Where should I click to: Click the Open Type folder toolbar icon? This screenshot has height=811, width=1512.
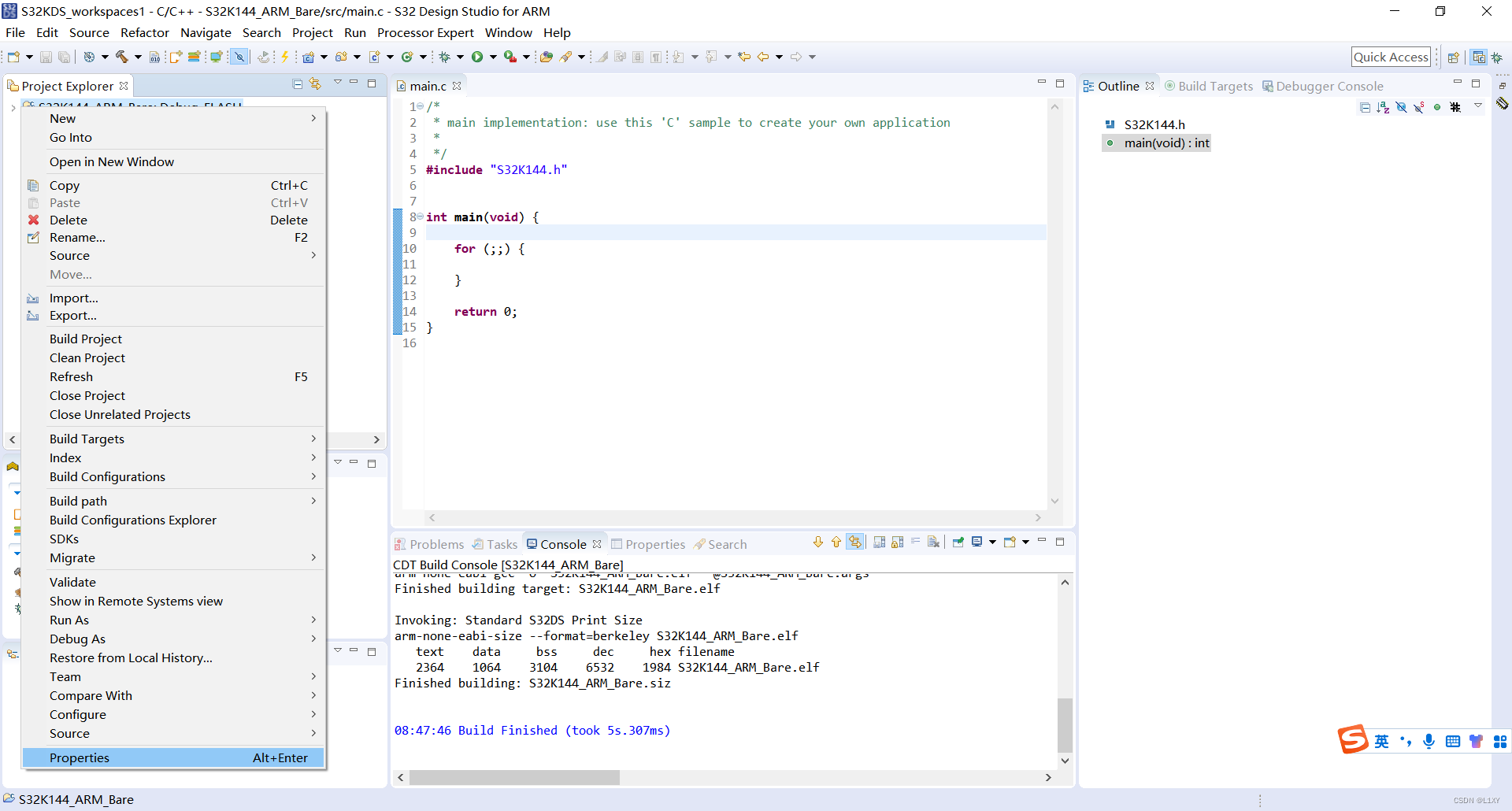tap(546, 57)
